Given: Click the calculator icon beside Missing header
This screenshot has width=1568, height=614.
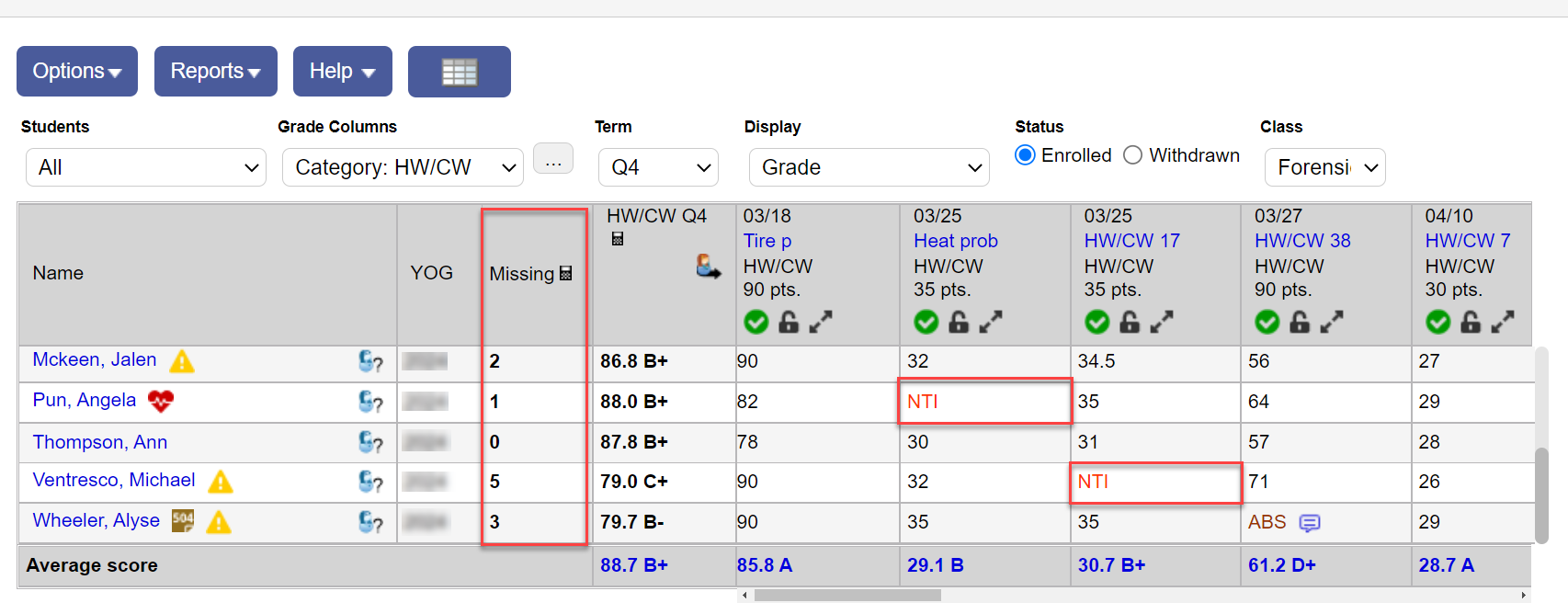Looking at the screenshot, I should [x=566, y=273].
